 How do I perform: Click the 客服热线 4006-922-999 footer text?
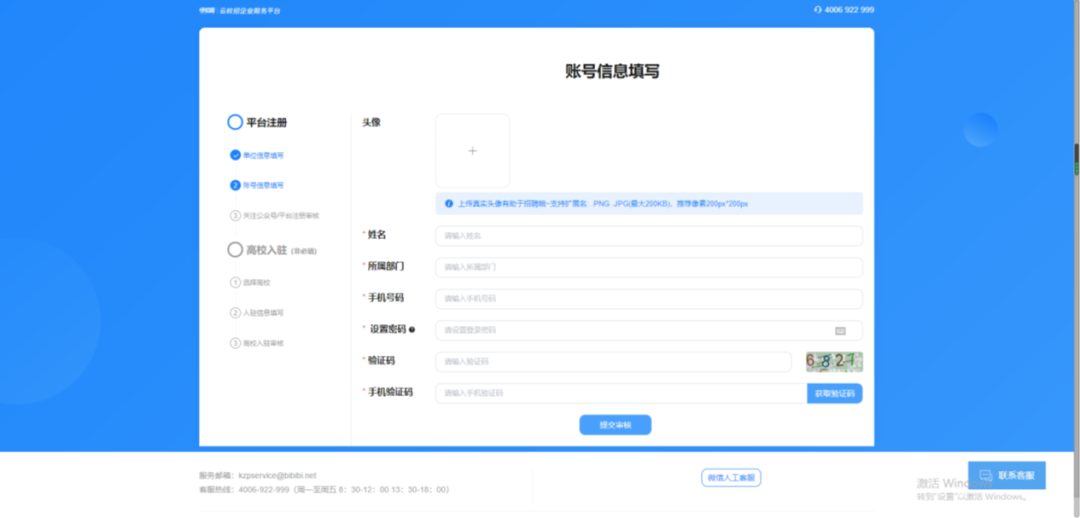pyautogui.click(x=324, y=490)
